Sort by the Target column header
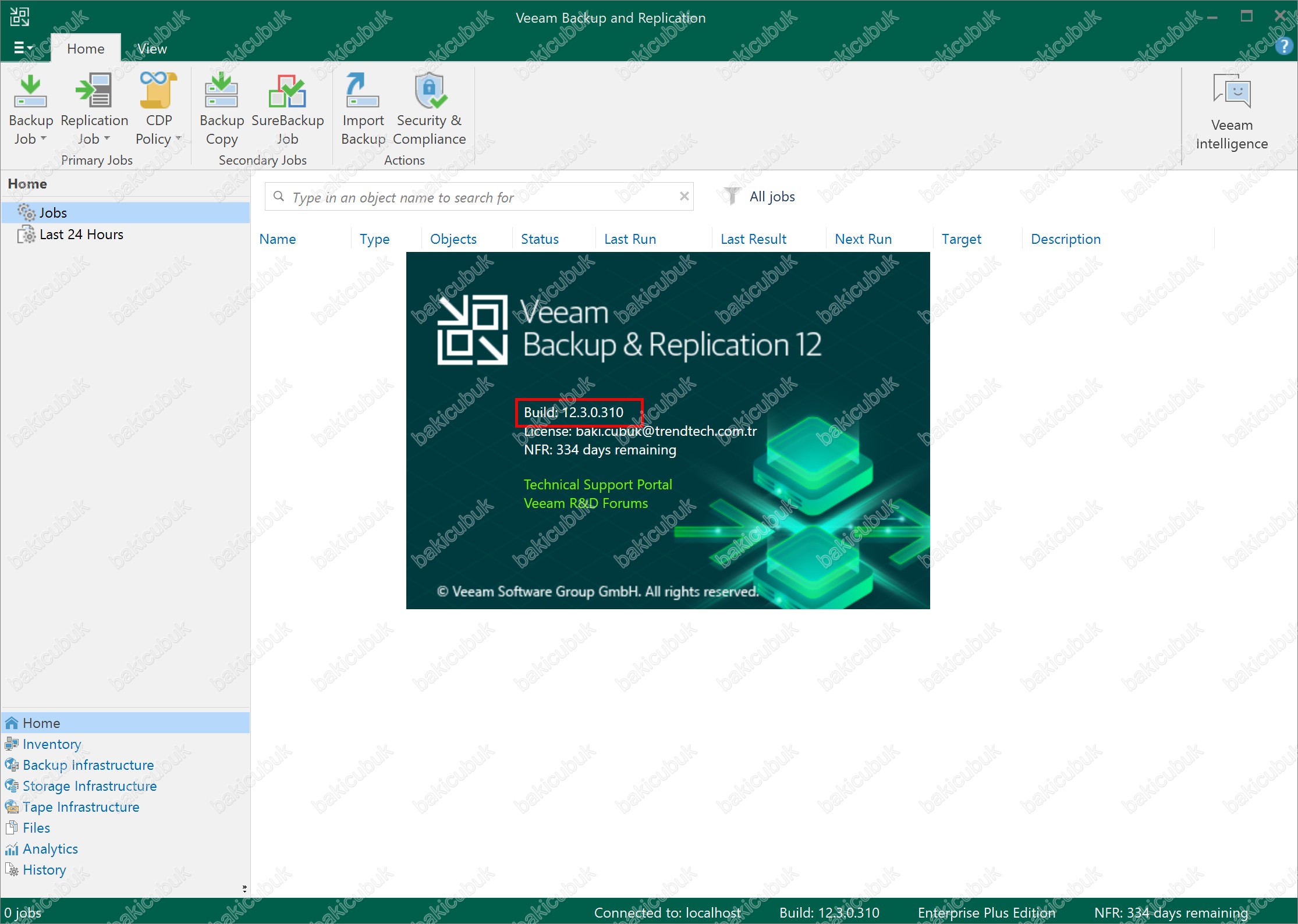This screenshot has width=1298, height=924. click(x=961, y=239)
